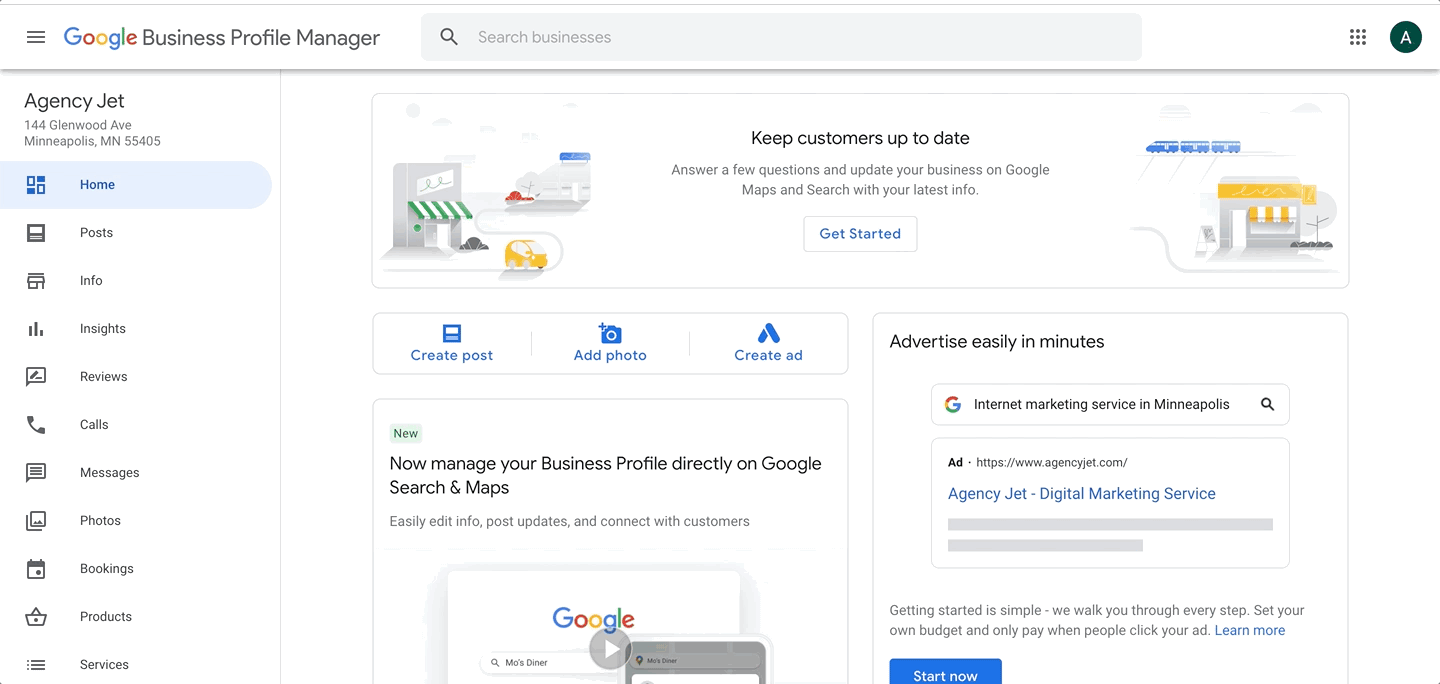Click the magnifier in the ad preview search
The height and width of the screenshot is (684, 1440).
click(1267, 404)
